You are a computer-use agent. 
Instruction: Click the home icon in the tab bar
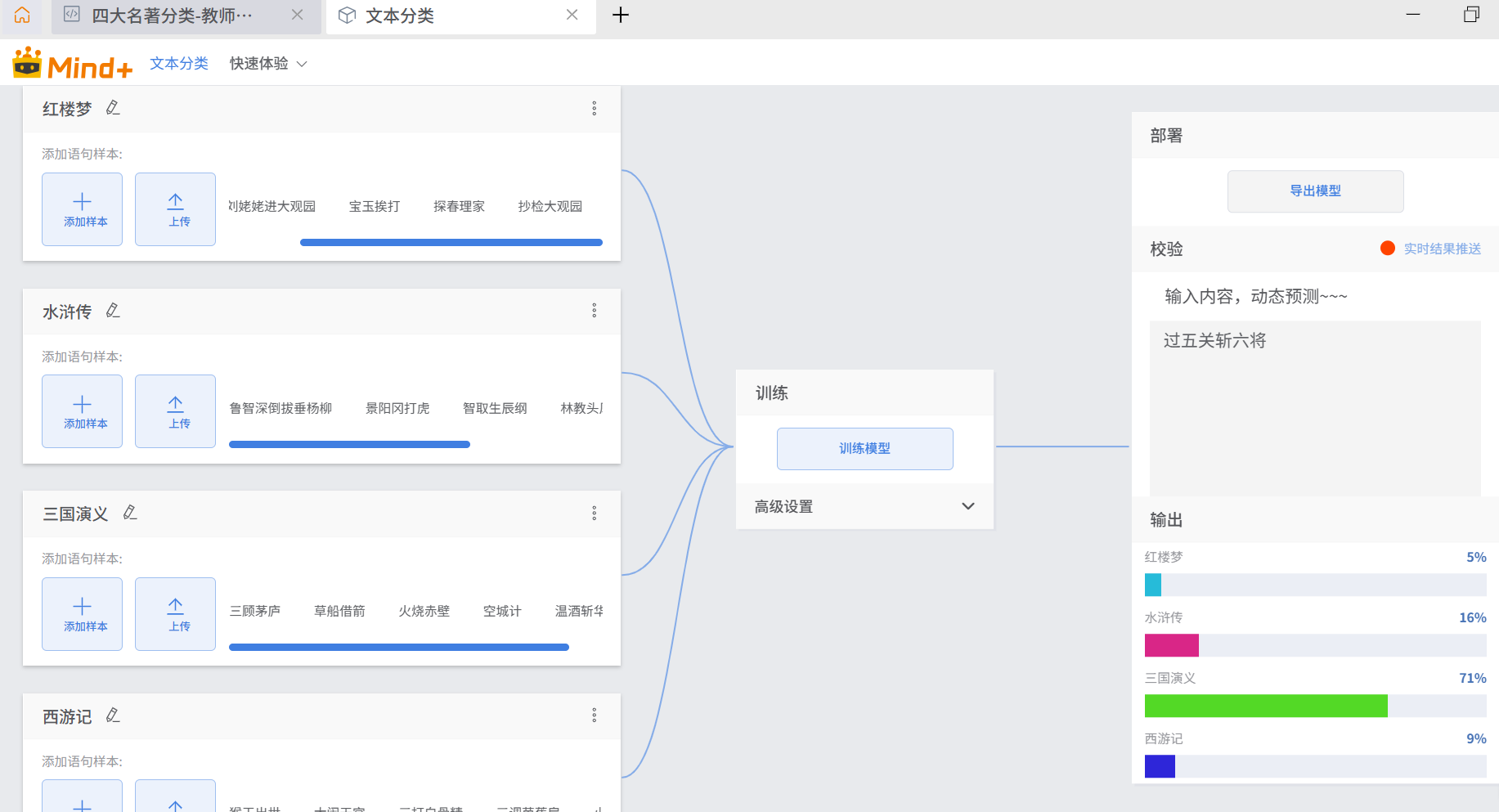pos(22,15)
